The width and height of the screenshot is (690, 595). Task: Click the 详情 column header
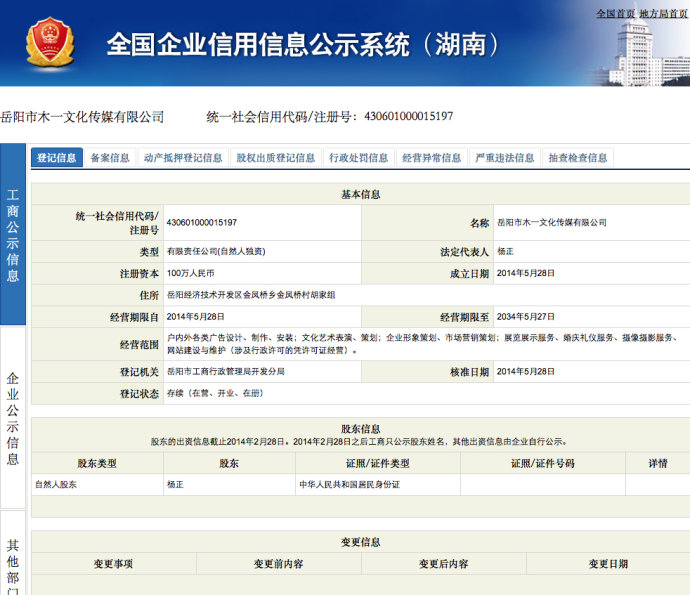click(x=658, y=463)
